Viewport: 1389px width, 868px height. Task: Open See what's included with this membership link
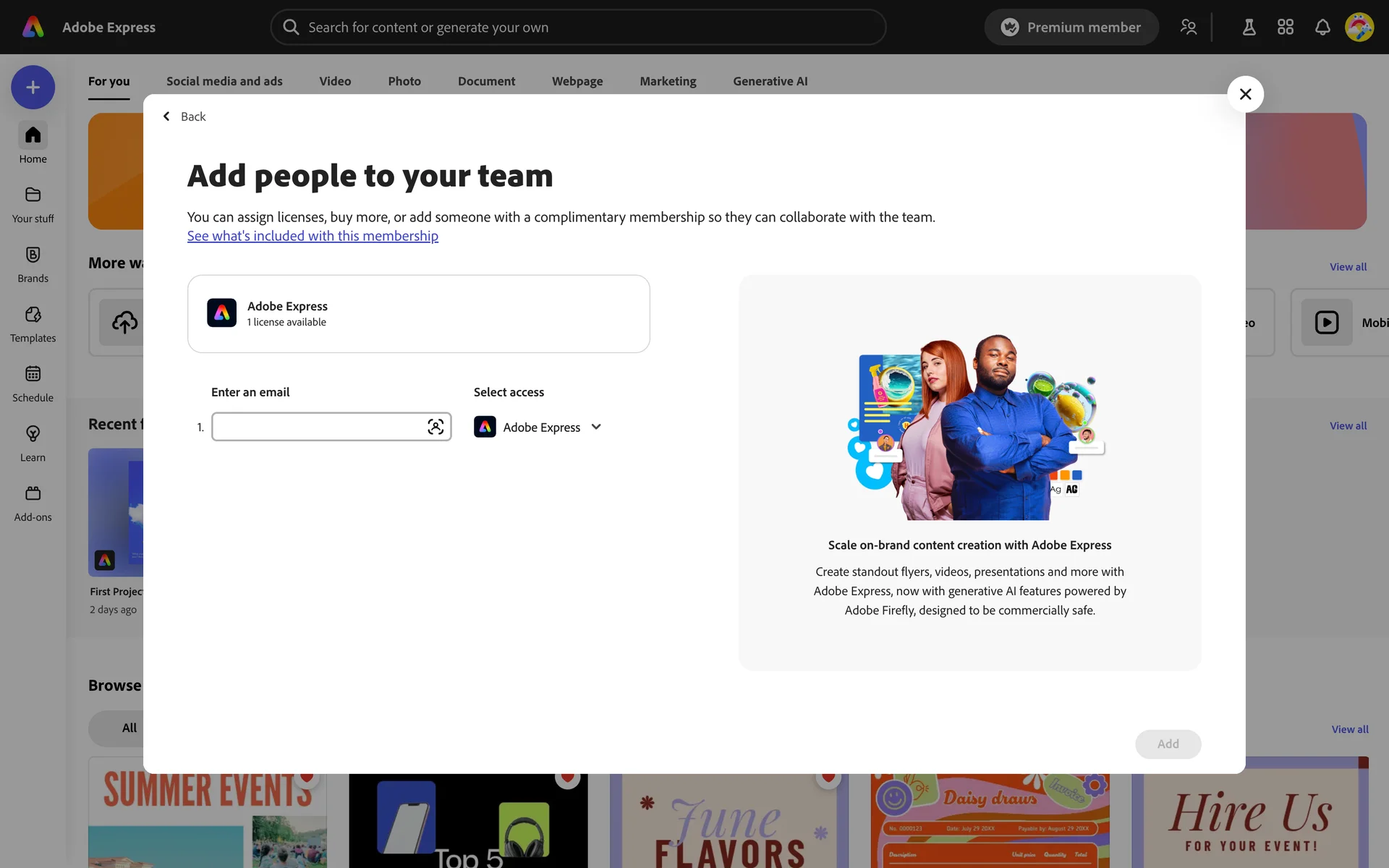(x=313, y=236)
